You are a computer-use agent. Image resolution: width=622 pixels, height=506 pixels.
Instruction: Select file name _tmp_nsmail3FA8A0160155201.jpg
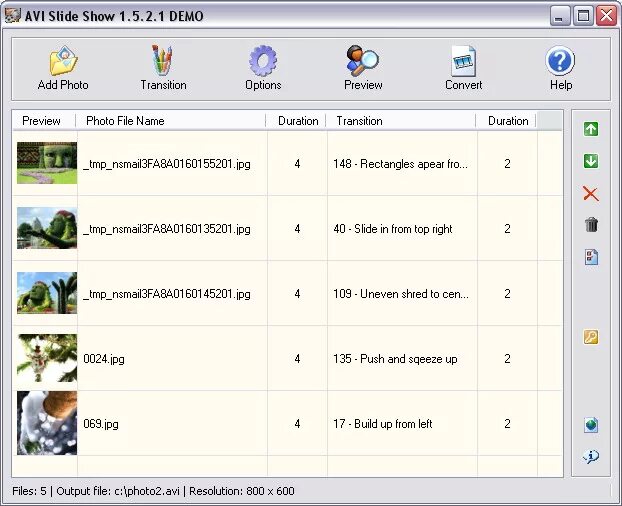click(x=167, y=164)
